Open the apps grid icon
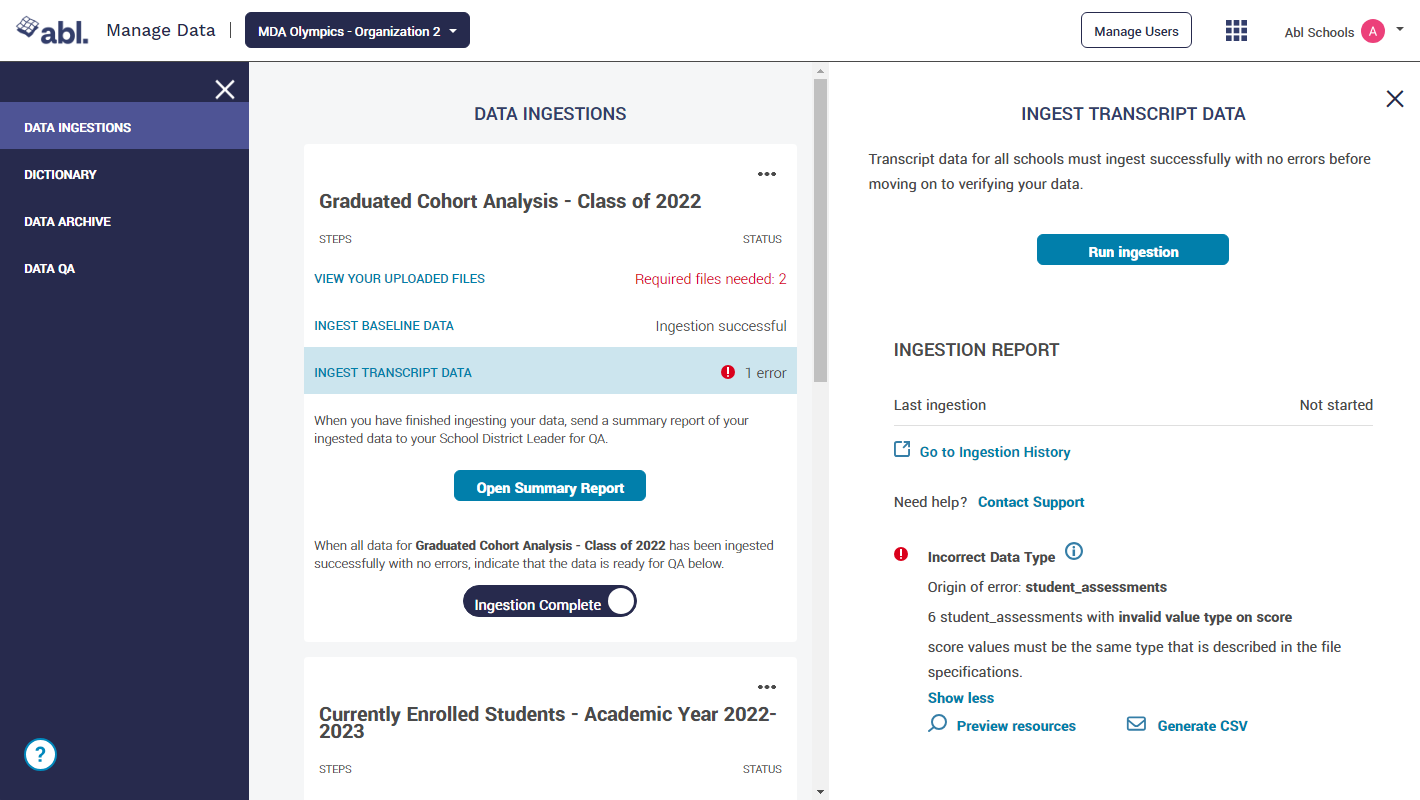 coord(1236,31)
